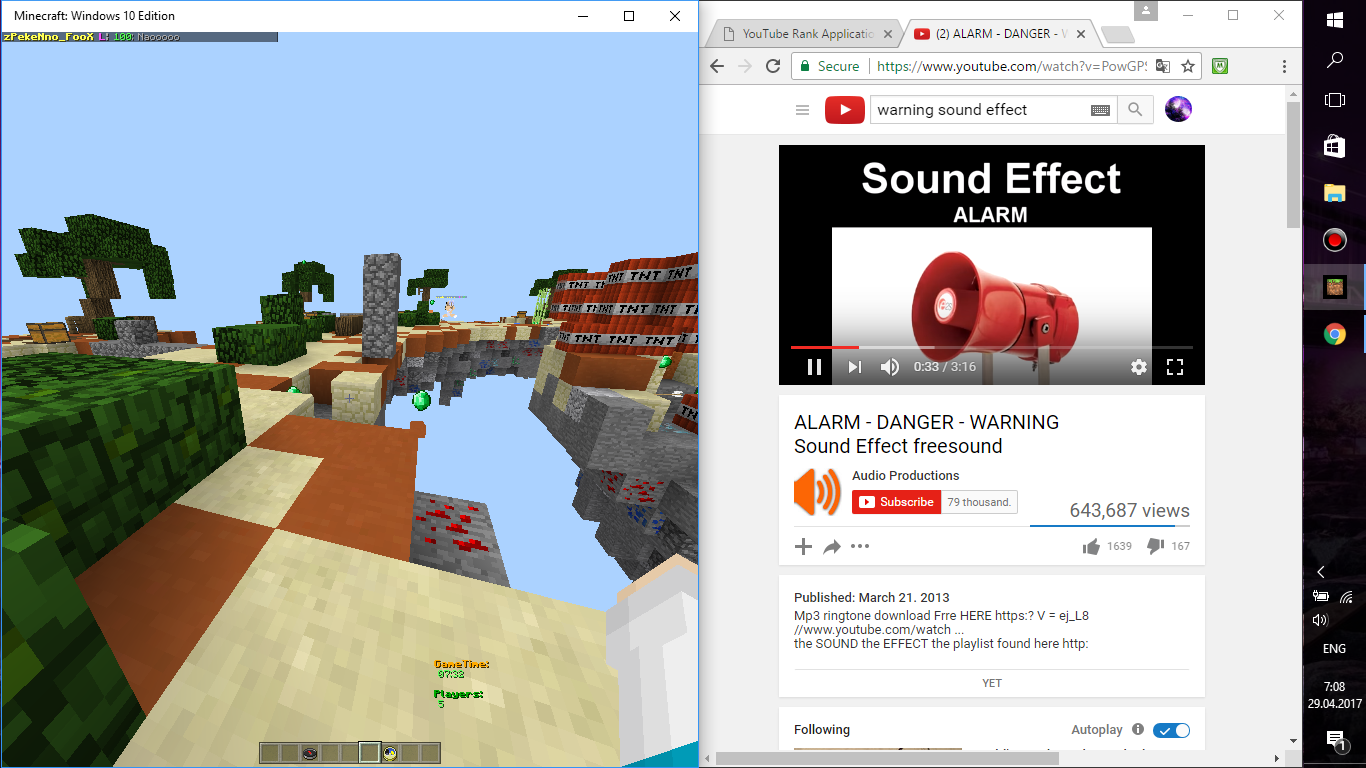
Task: Open the on-screen keyboard in search box
Action: click(x=1101, y=110)
